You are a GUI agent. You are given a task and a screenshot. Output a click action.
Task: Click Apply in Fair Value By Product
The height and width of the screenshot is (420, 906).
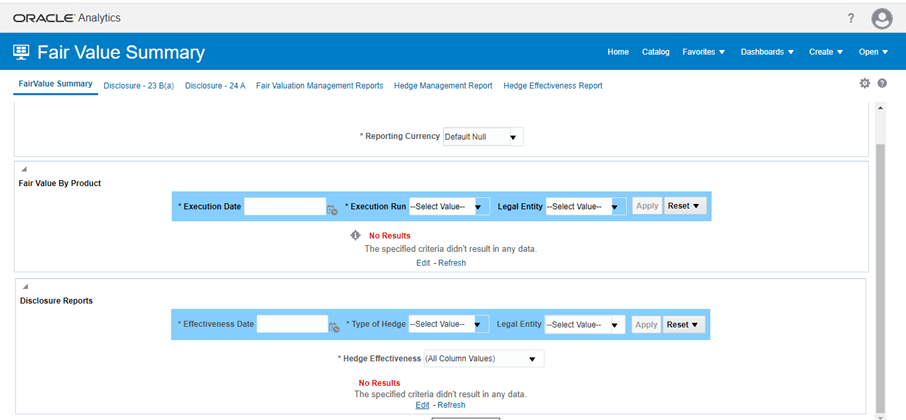click(x=647, y=206)
